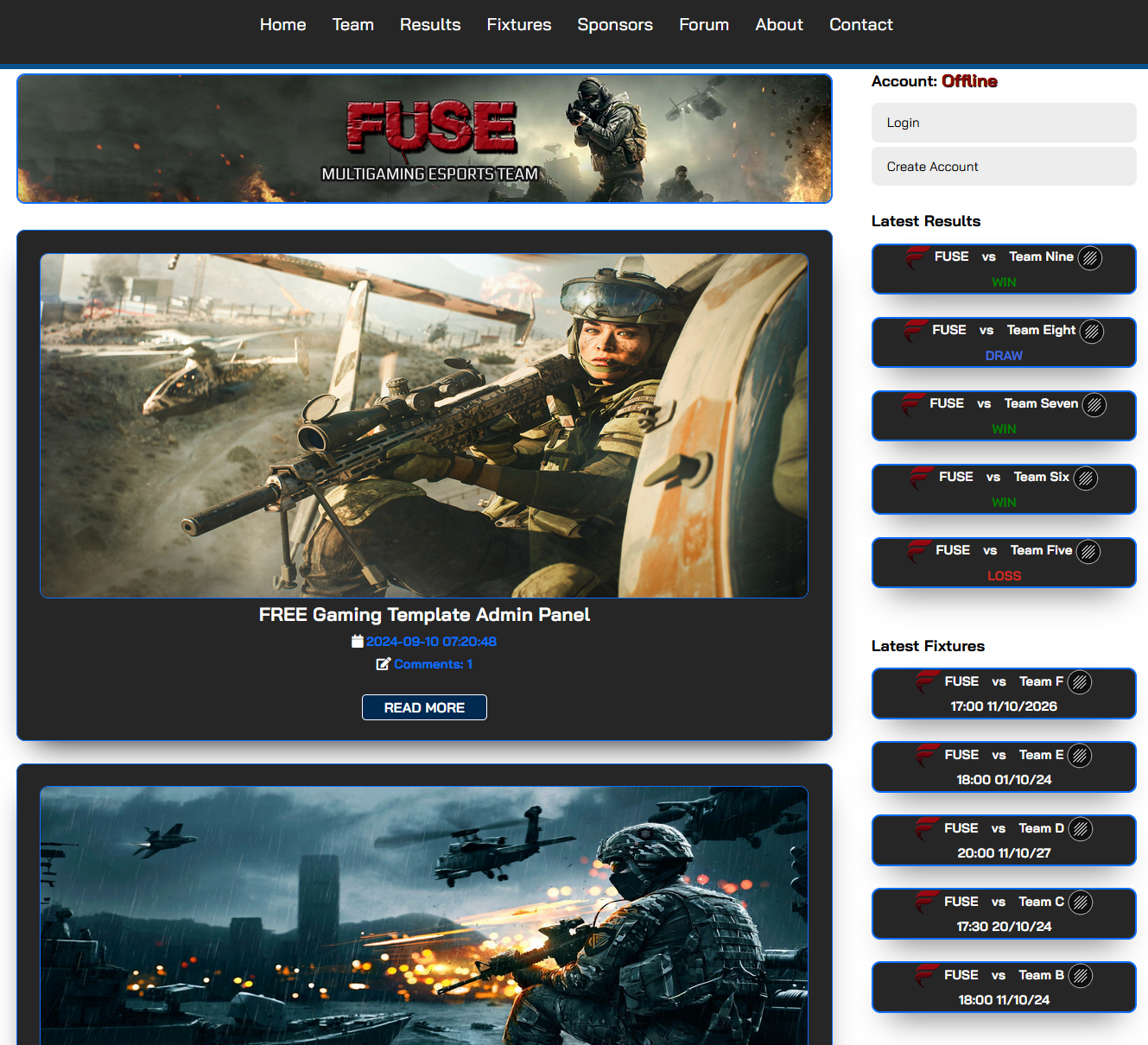Viewport: 1148px width, 1045px height.
Task: Click the Team F fixture logo icon
Action: click(x=1080, y=683)
